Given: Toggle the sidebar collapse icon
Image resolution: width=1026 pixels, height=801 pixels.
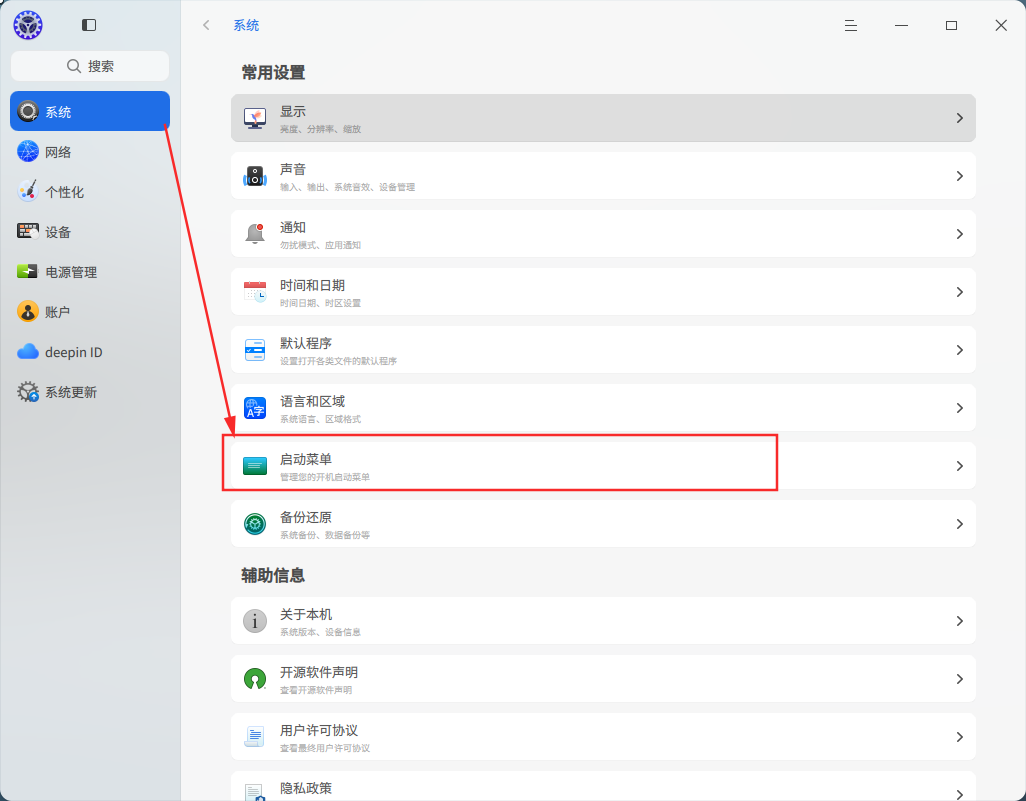Looking at the screenshot, I should pyautogui.click(x=89, y=25).
